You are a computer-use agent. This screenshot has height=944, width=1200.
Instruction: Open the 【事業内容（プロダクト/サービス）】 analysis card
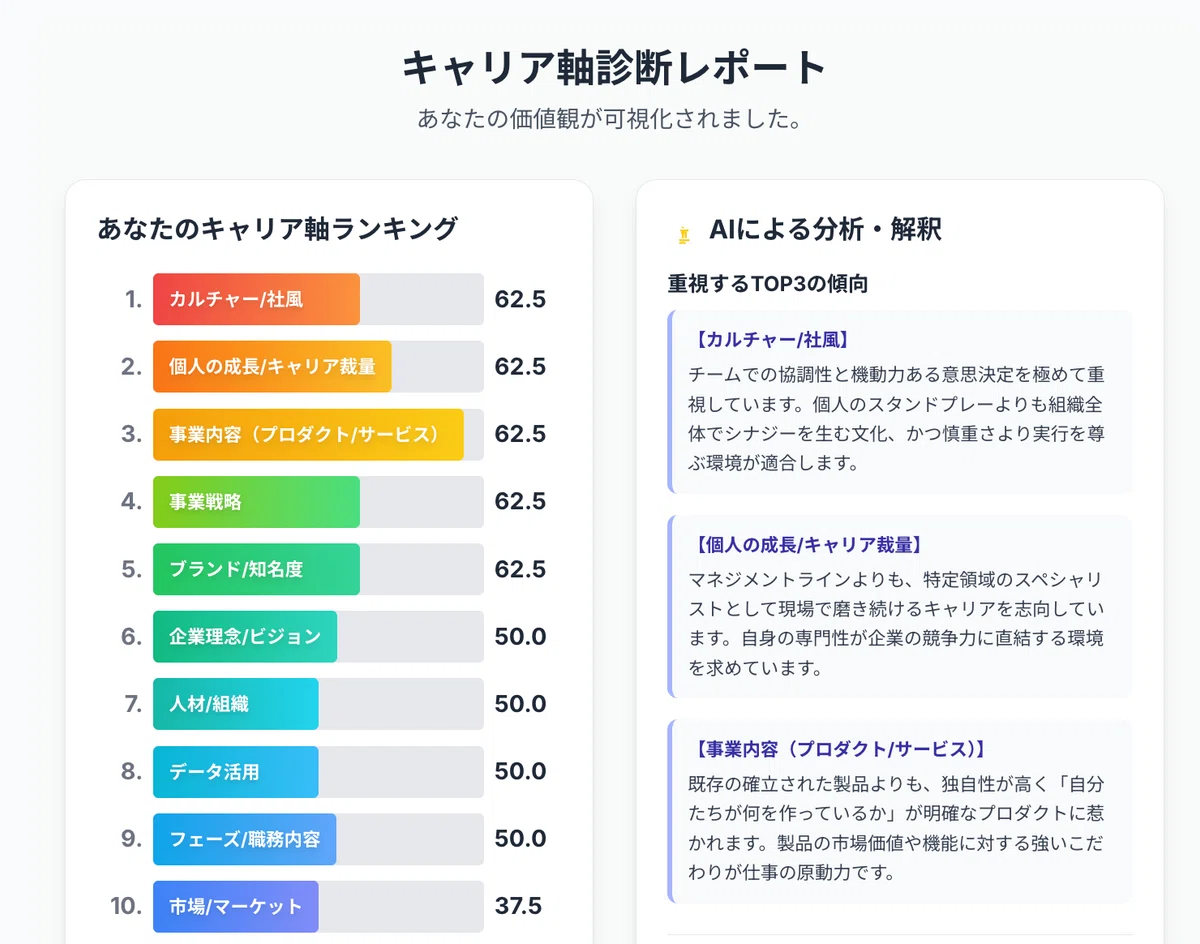coord(900,811)
